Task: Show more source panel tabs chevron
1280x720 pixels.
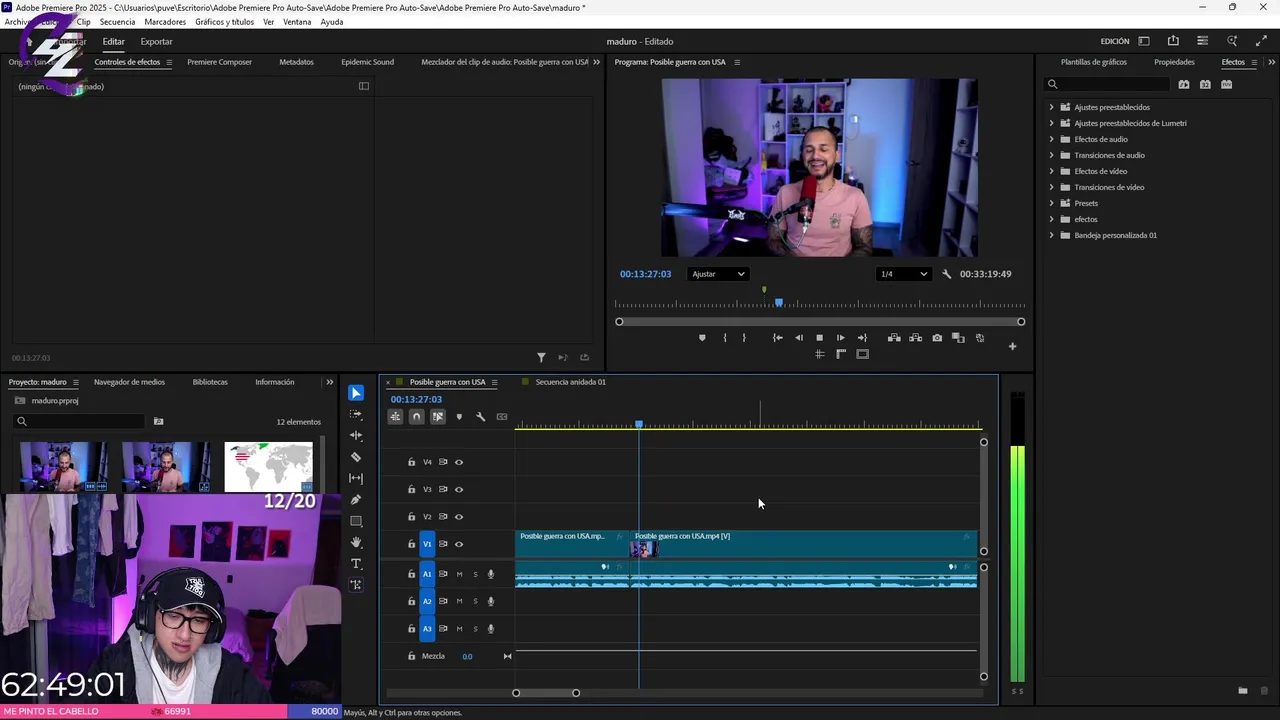Action: tap(596, 62)
